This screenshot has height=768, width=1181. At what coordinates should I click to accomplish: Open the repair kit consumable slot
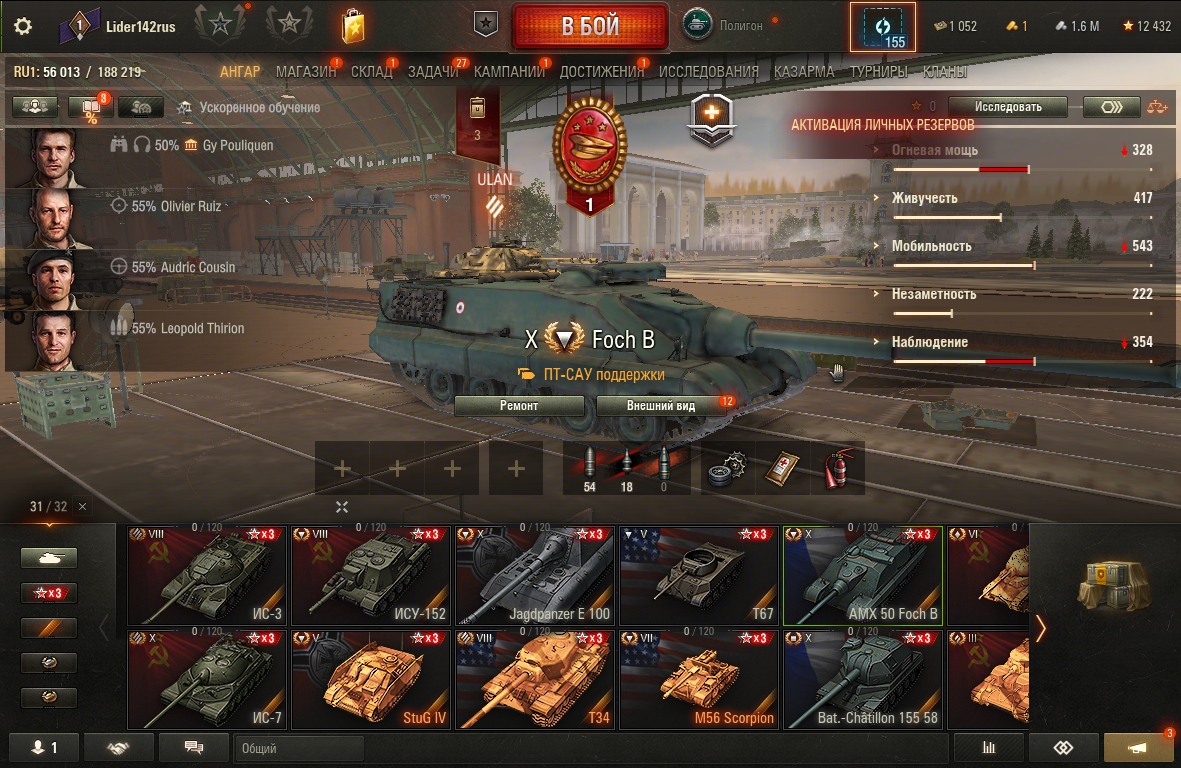pos(728,468)
